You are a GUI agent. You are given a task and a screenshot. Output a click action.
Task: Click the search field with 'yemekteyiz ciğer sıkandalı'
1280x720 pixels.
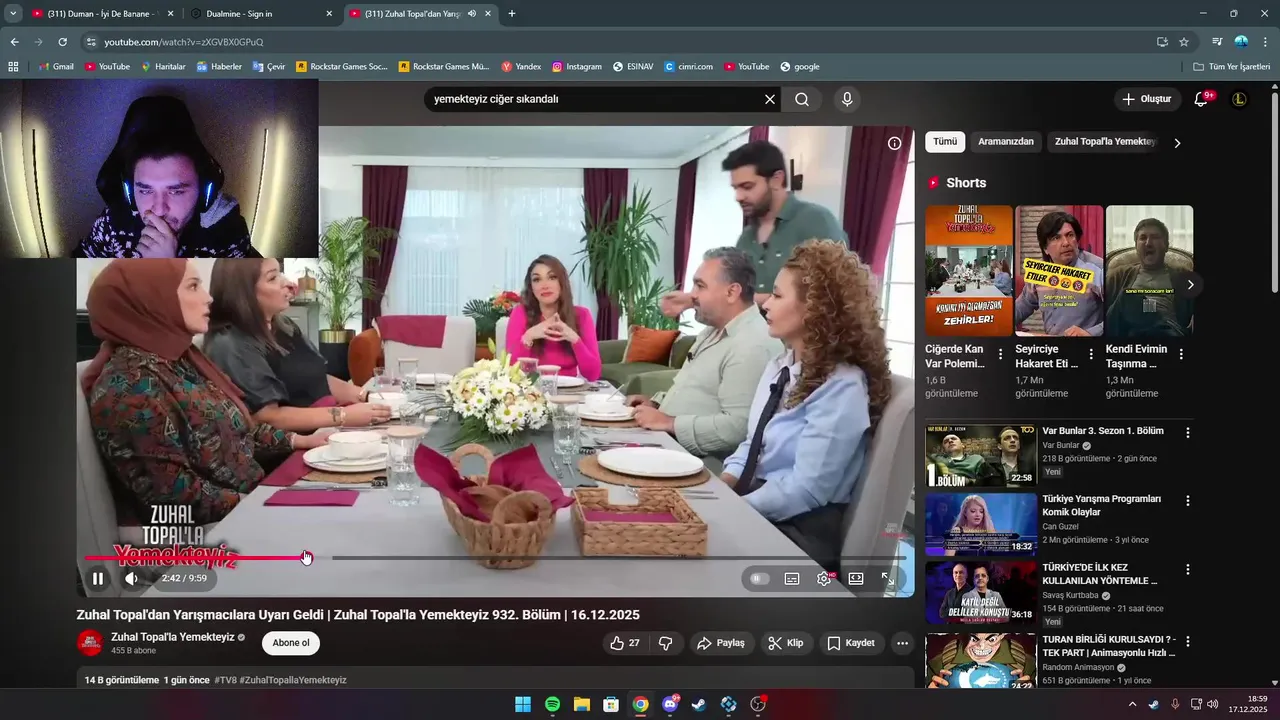coord(594,99)
